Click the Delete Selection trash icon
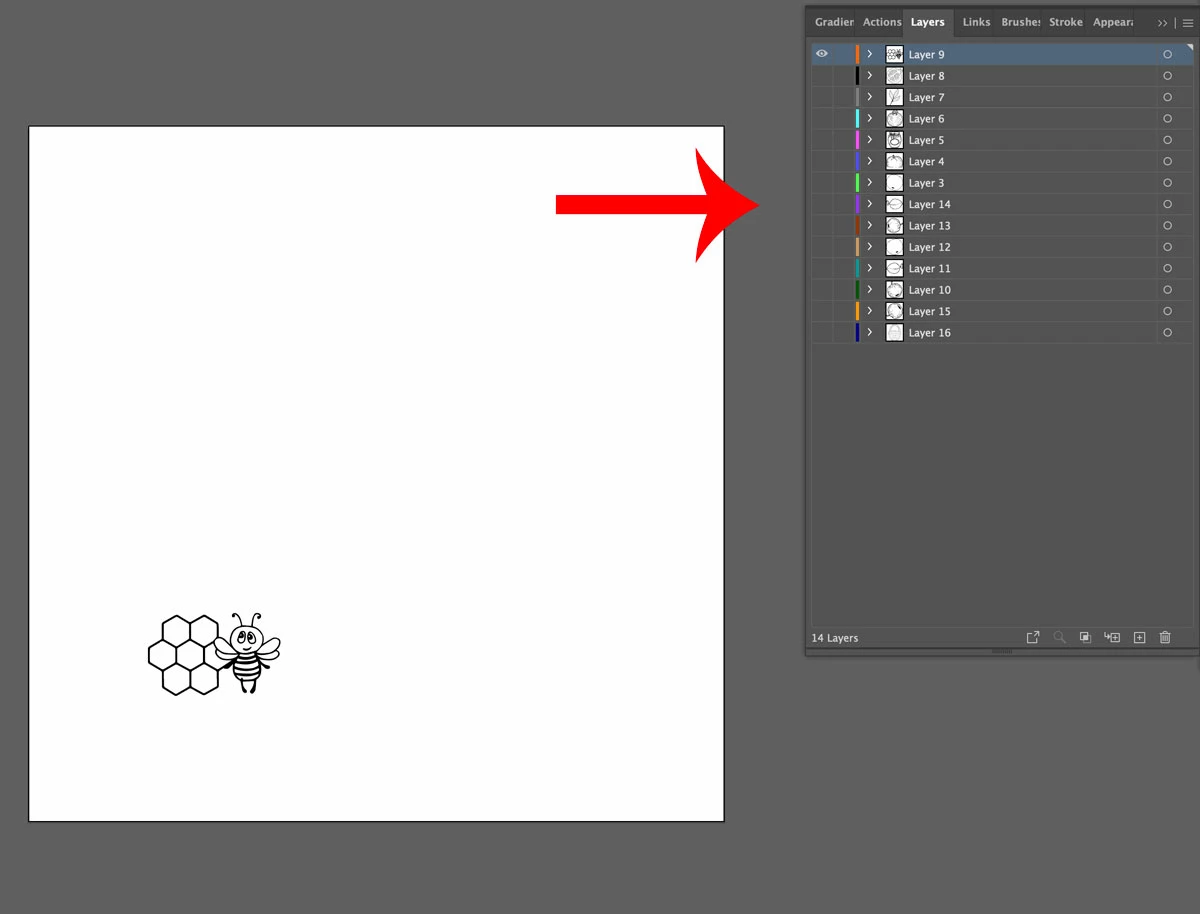The image size is (1200, 914). click(x=1165, y=638)
